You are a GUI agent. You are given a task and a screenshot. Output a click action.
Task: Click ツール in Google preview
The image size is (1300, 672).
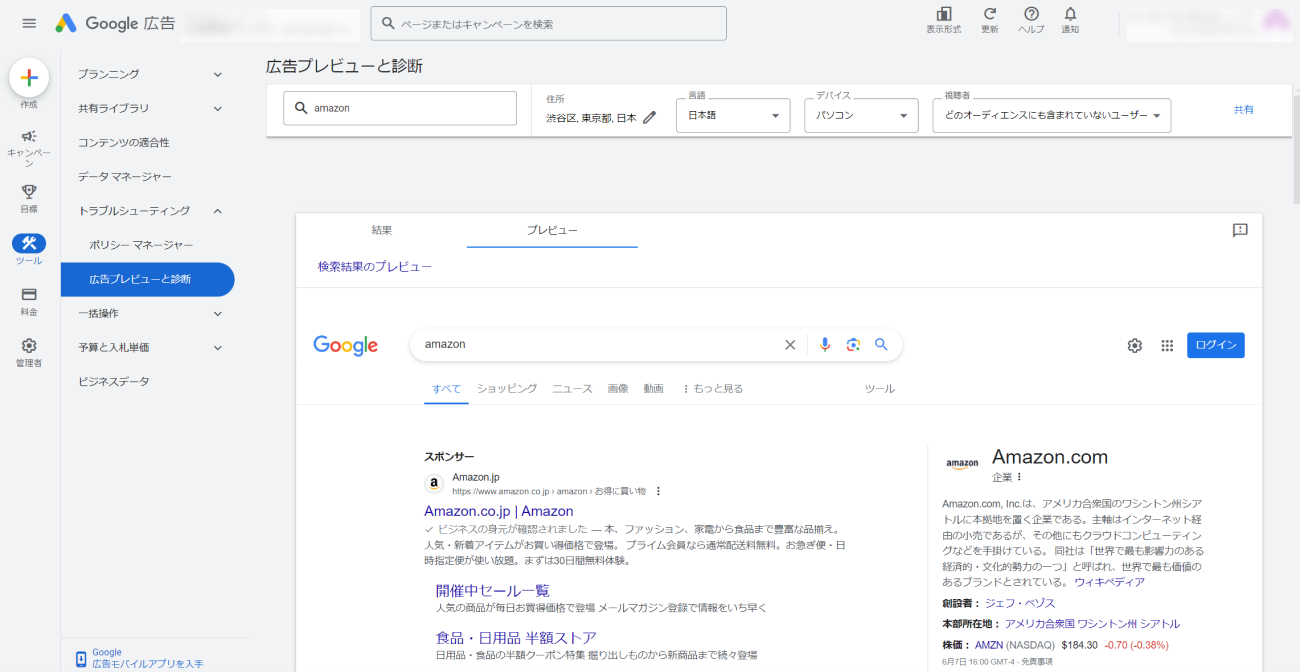(880, 388)
